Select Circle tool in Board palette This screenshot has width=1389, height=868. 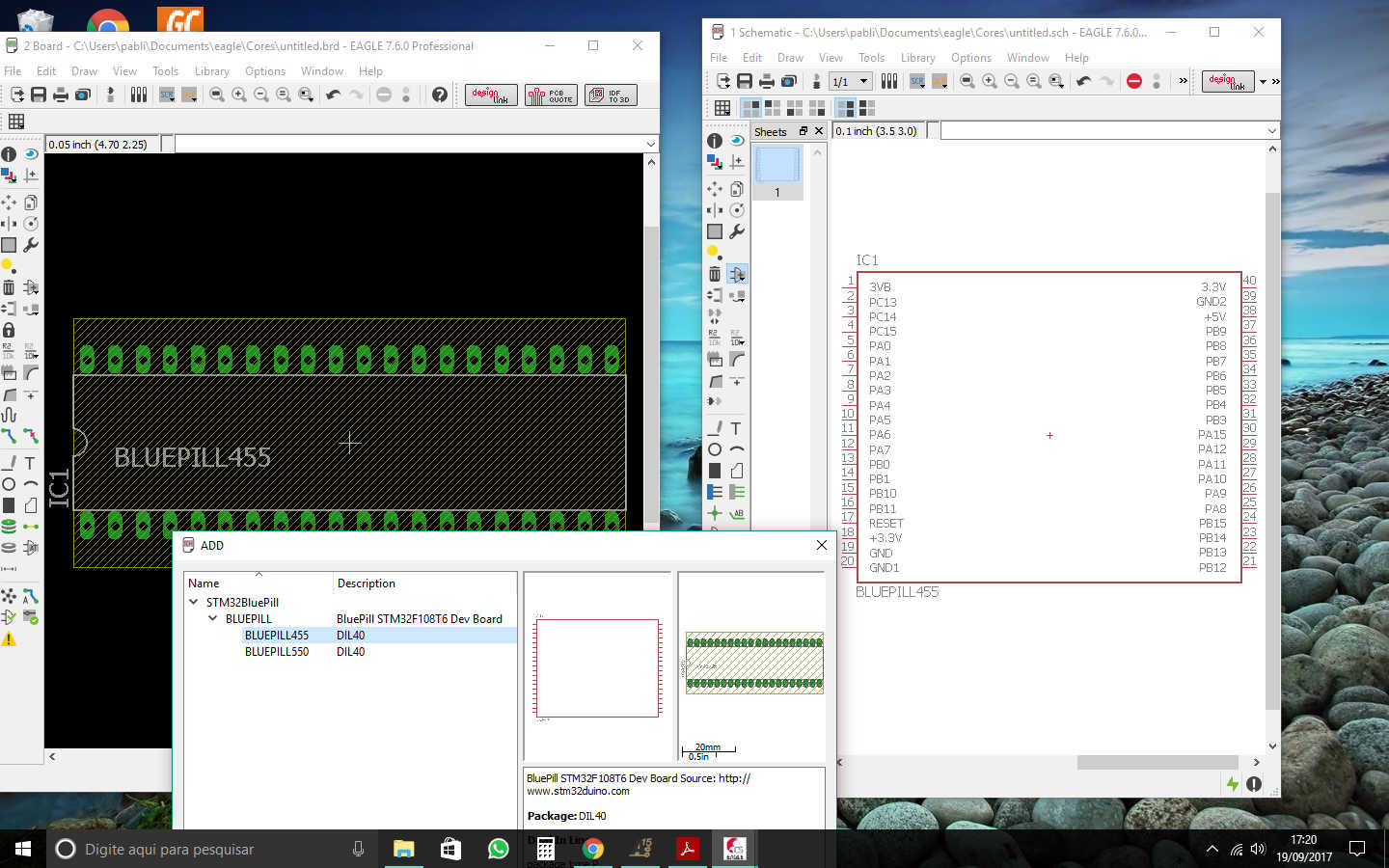pyautogui.click(x=9, y=484)
